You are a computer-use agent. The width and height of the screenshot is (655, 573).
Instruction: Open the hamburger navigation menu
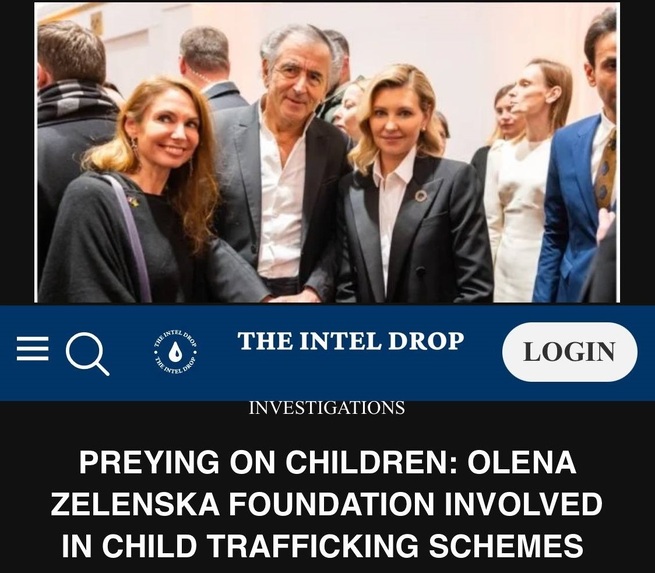tap(33, 348)
